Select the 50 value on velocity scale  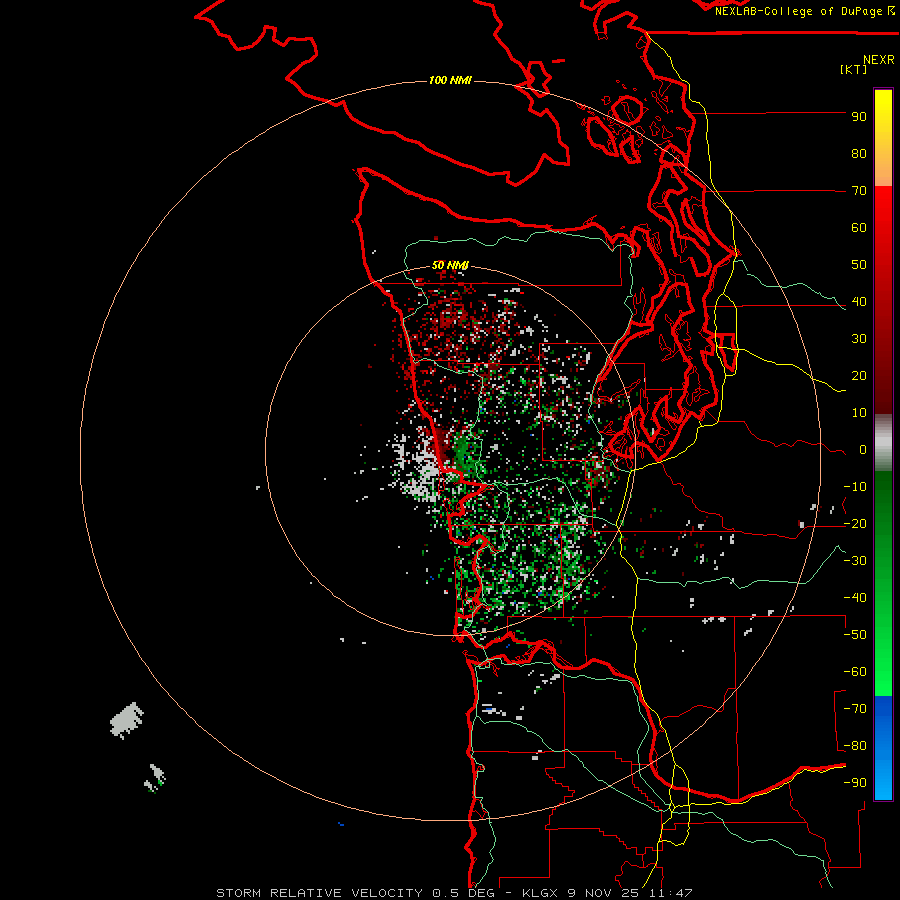tap(859, 265)
